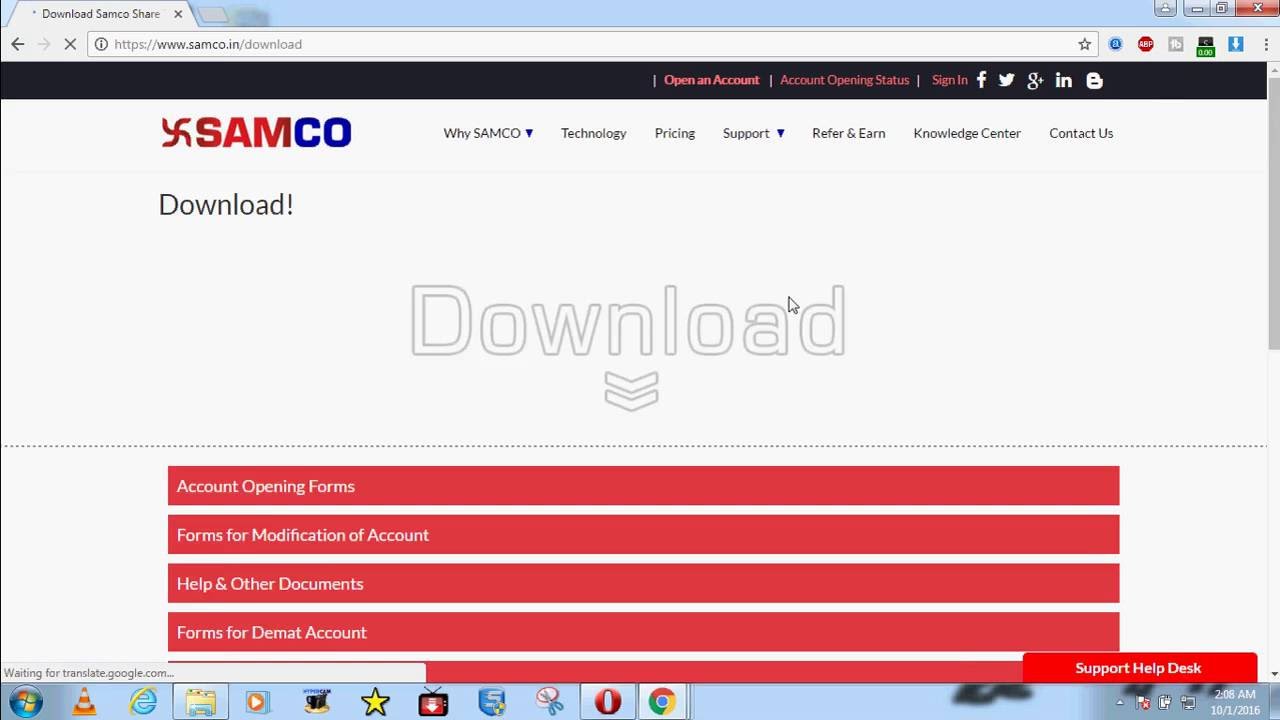Viewport: 1280px width, 720px height.
Task: Click the scrollbar down arrow
Action: point(1273,674)
